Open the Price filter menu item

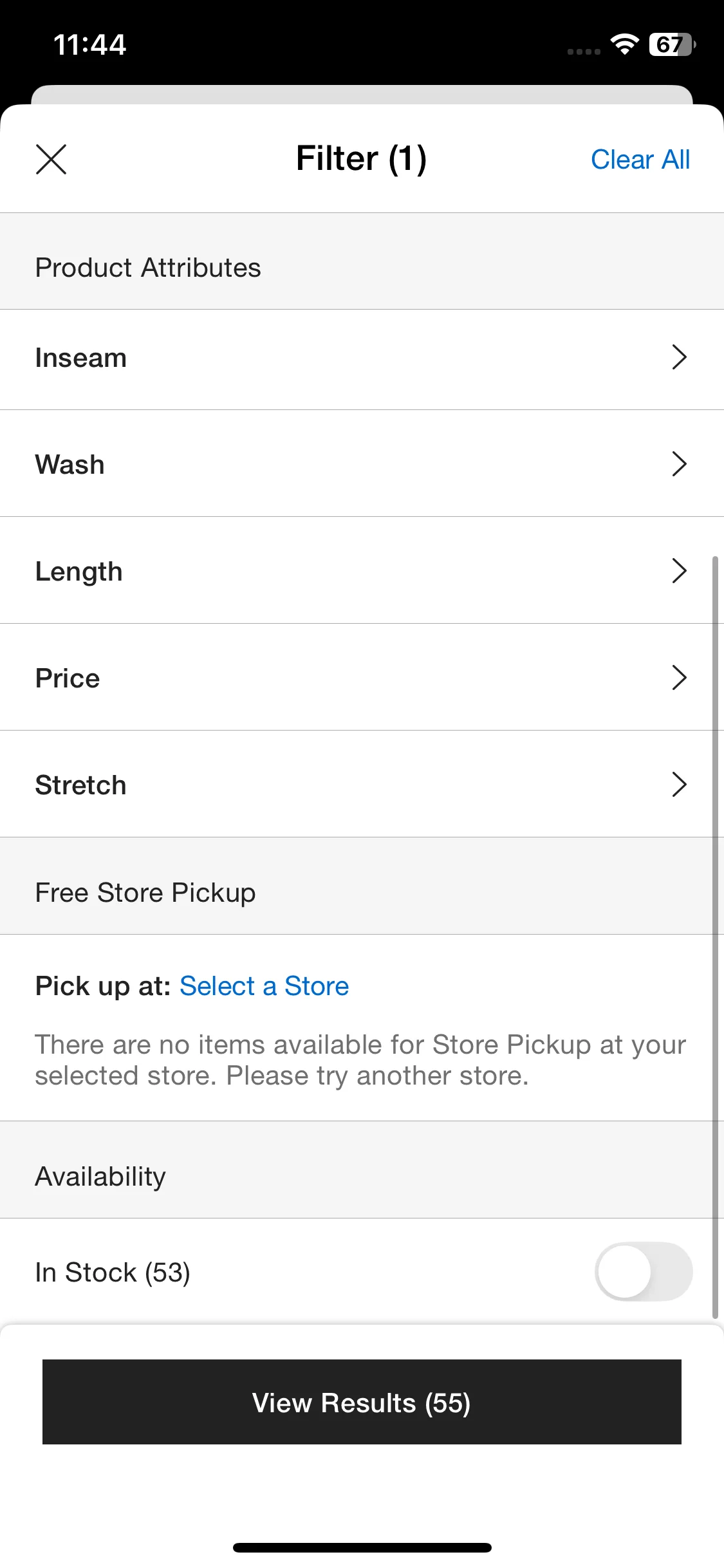(362, 677)
